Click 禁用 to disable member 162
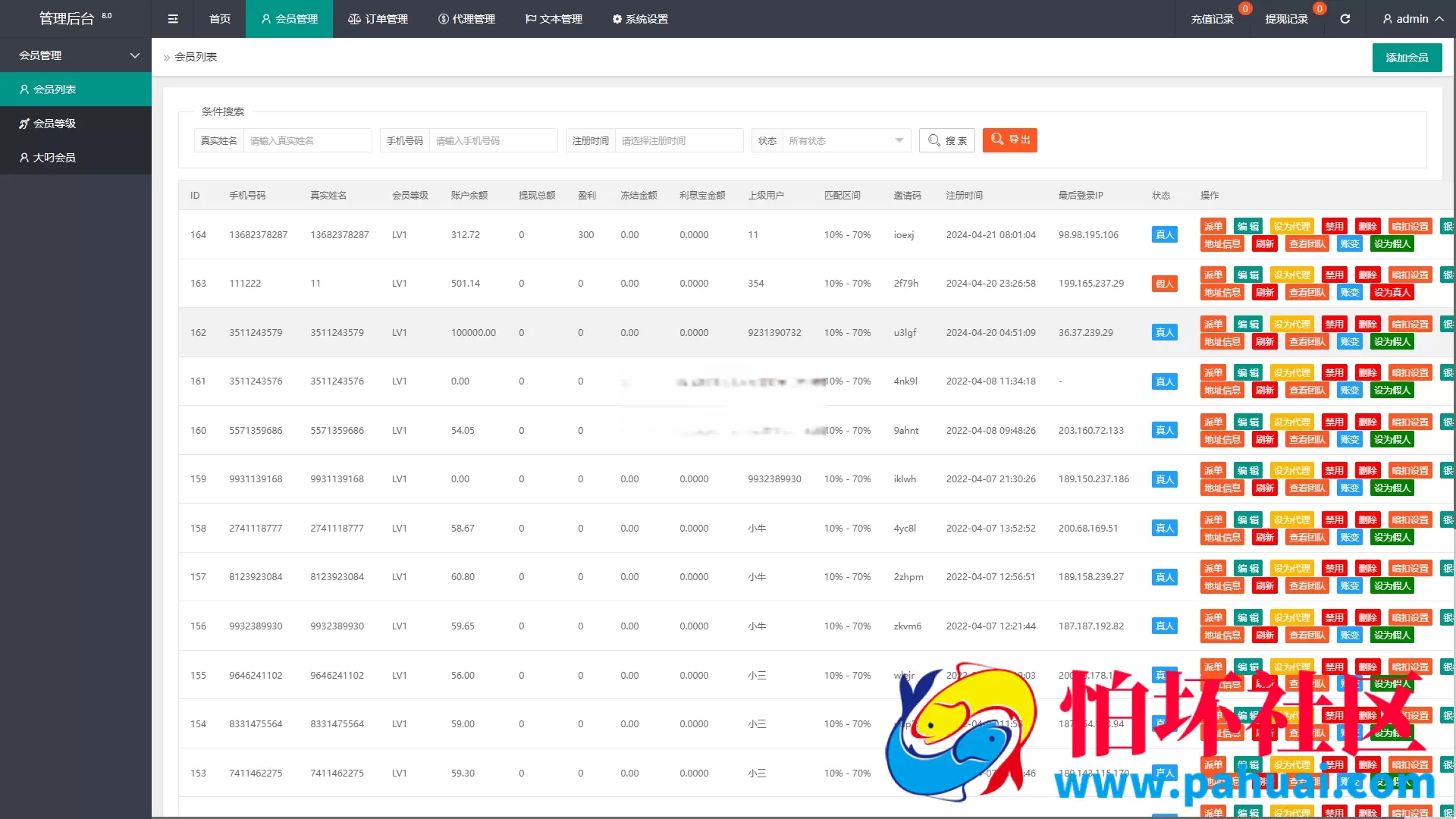This screenshot has height=819, width=1456. pos(1334,325)
